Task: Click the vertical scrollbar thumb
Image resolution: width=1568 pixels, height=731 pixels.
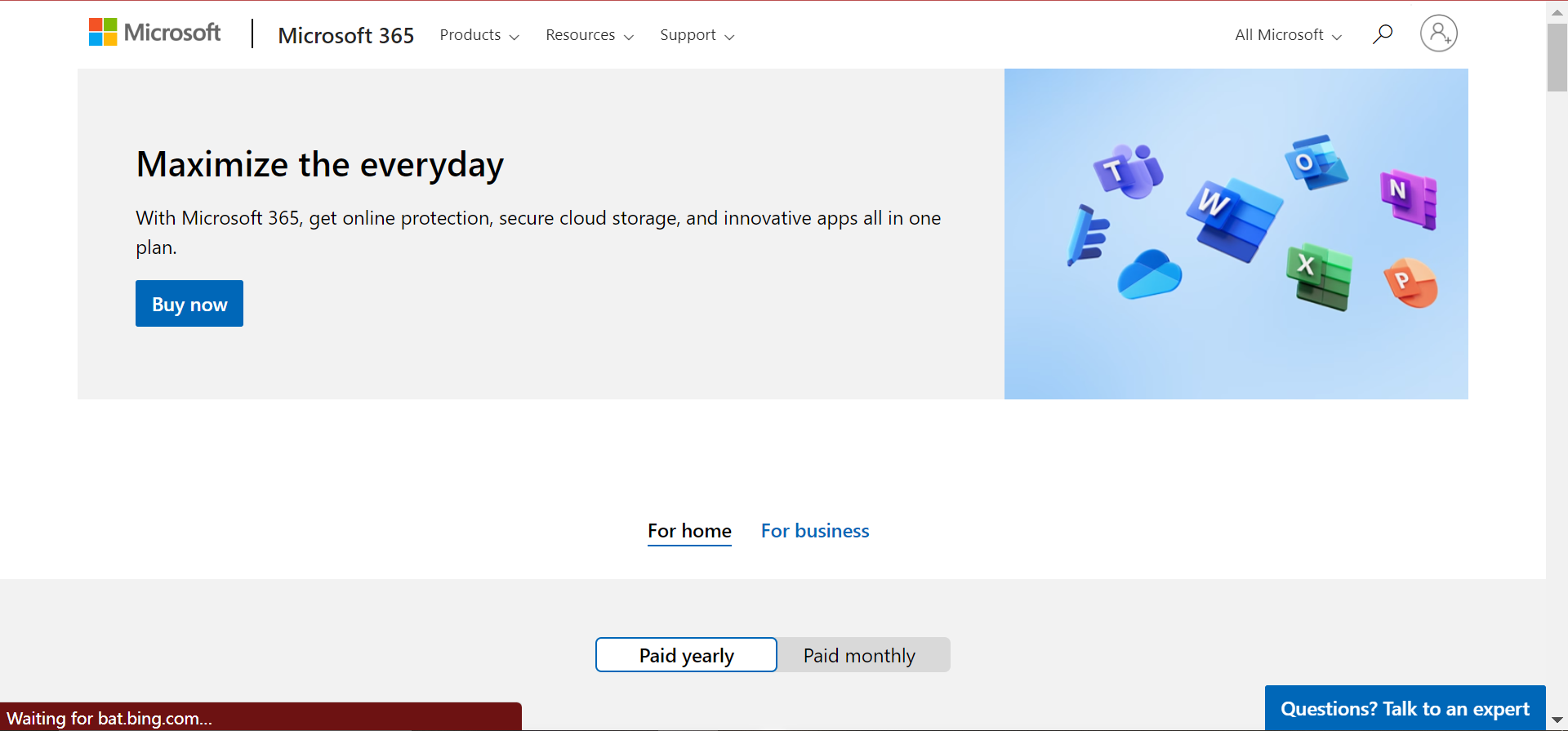Action: (x=1557, y=57)
